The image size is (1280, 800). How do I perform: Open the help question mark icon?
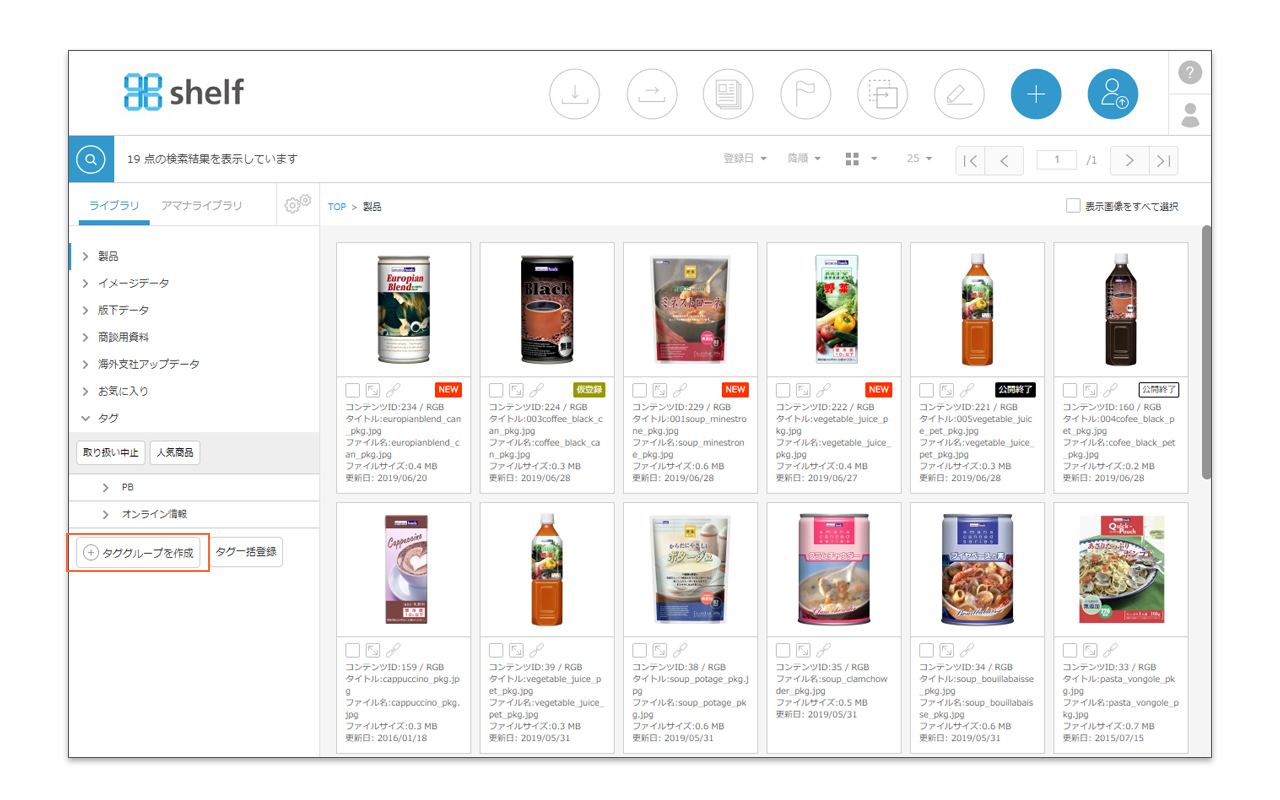point(1189,72)
